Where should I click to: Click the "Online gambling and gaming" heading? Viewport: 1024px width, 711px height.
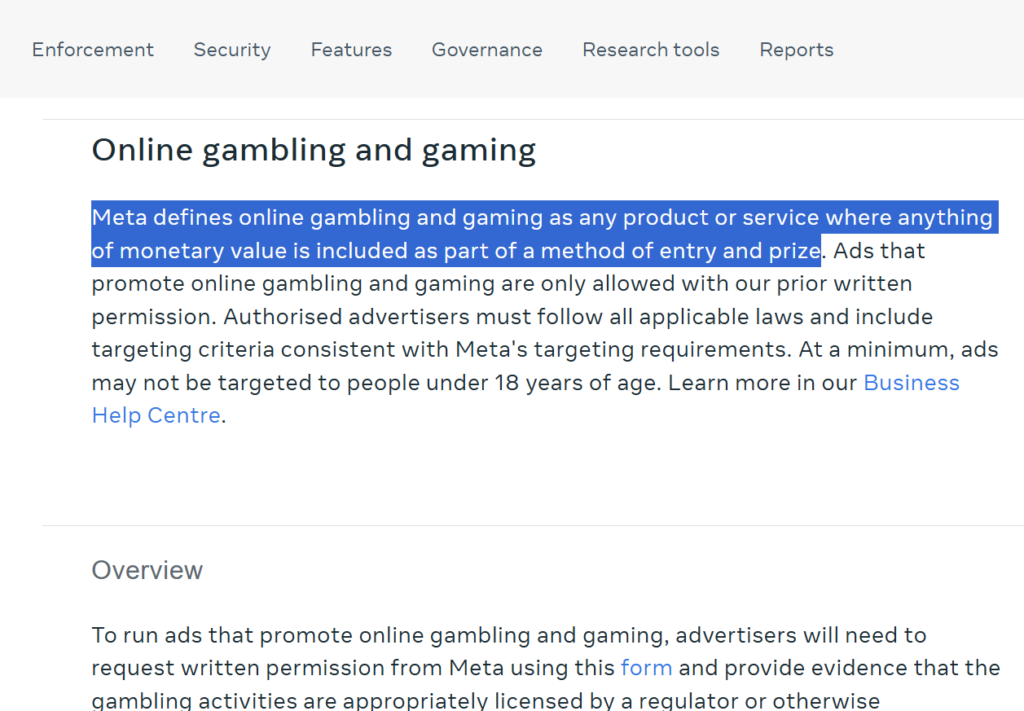pos(314,150)
